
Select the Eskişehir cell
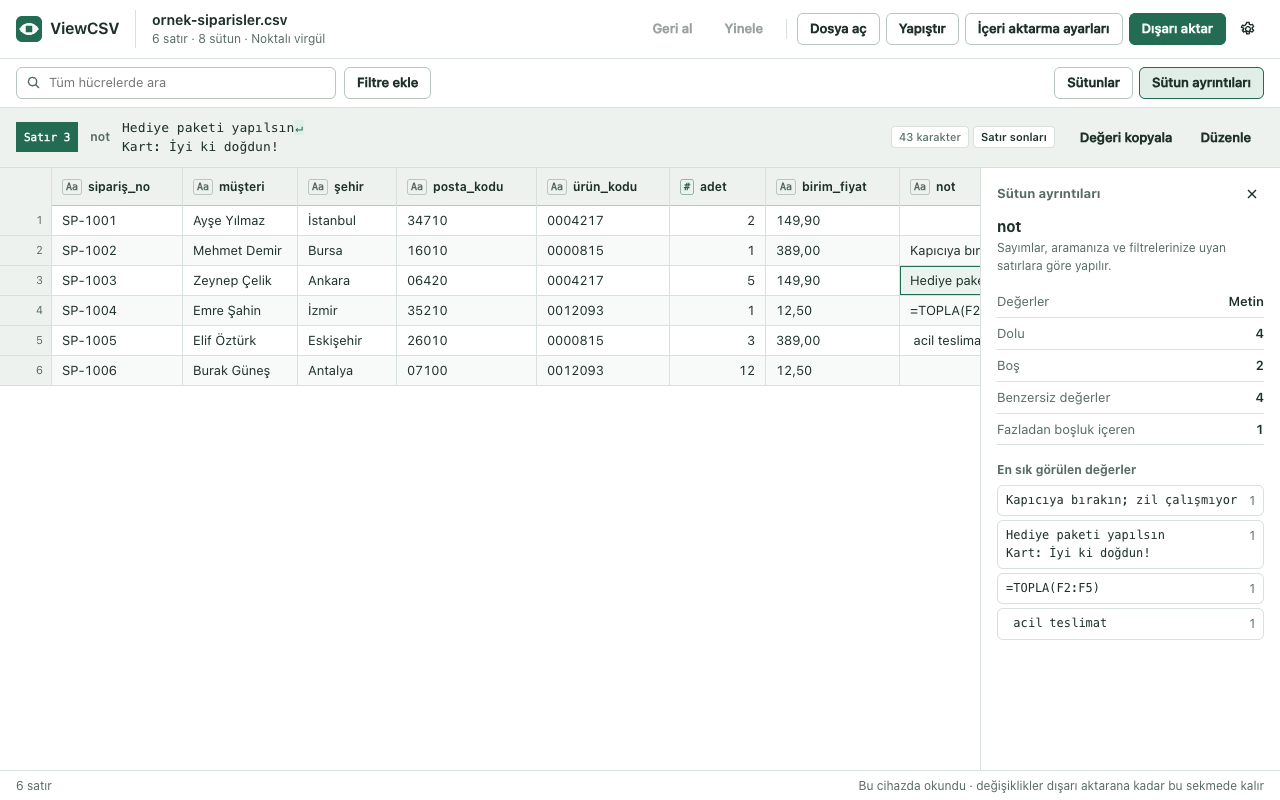pyautogui.click(x=347, y=341)
